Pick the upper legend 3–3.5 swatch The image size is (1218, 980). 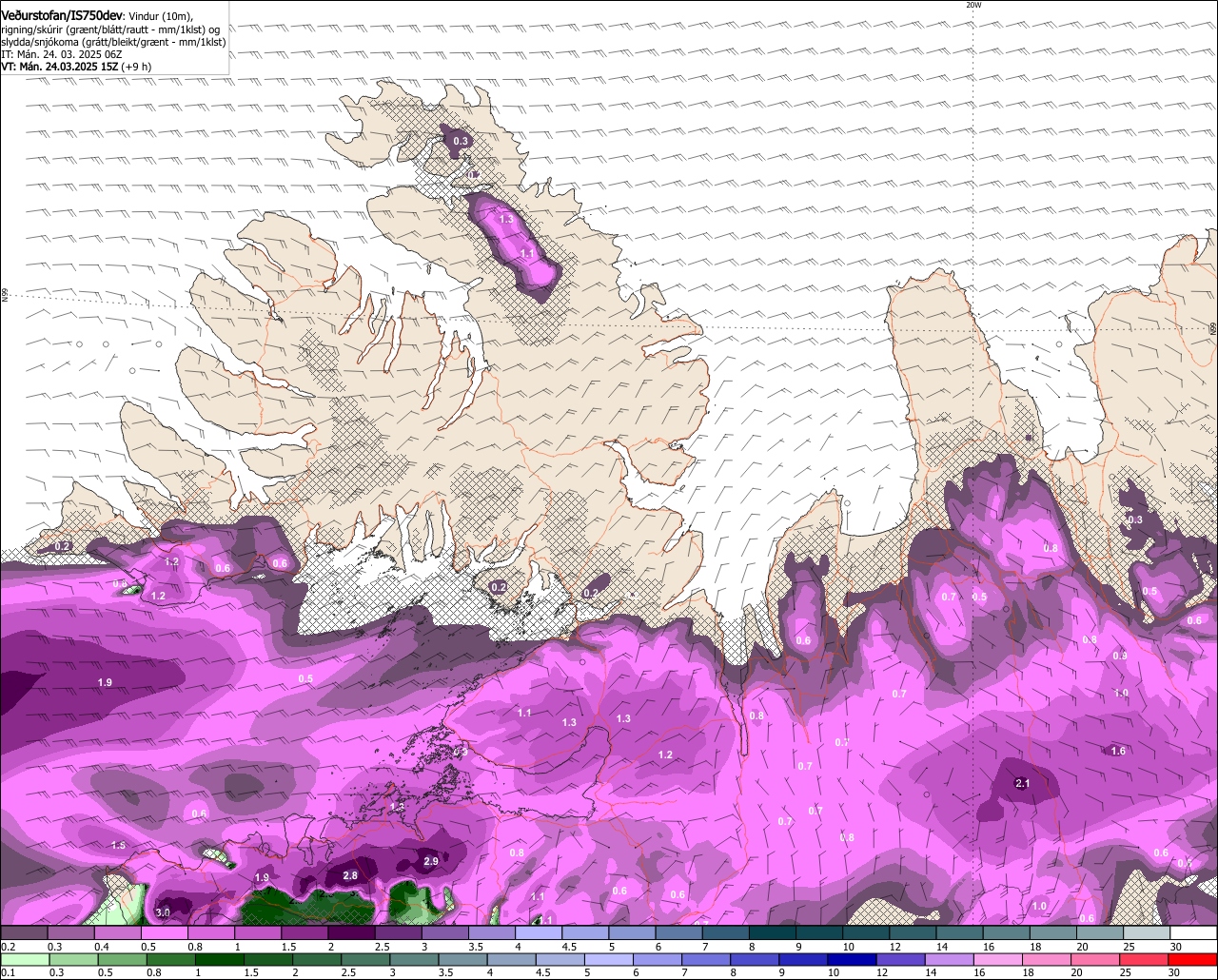pyautogui.click(x=444, y=933)
